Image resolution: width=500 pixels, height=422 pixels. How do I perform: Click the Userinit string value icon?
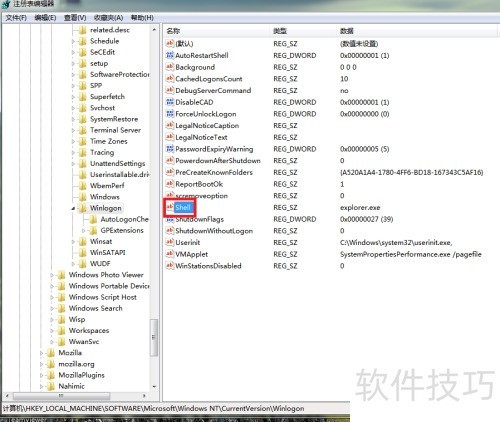click(170, 242)
